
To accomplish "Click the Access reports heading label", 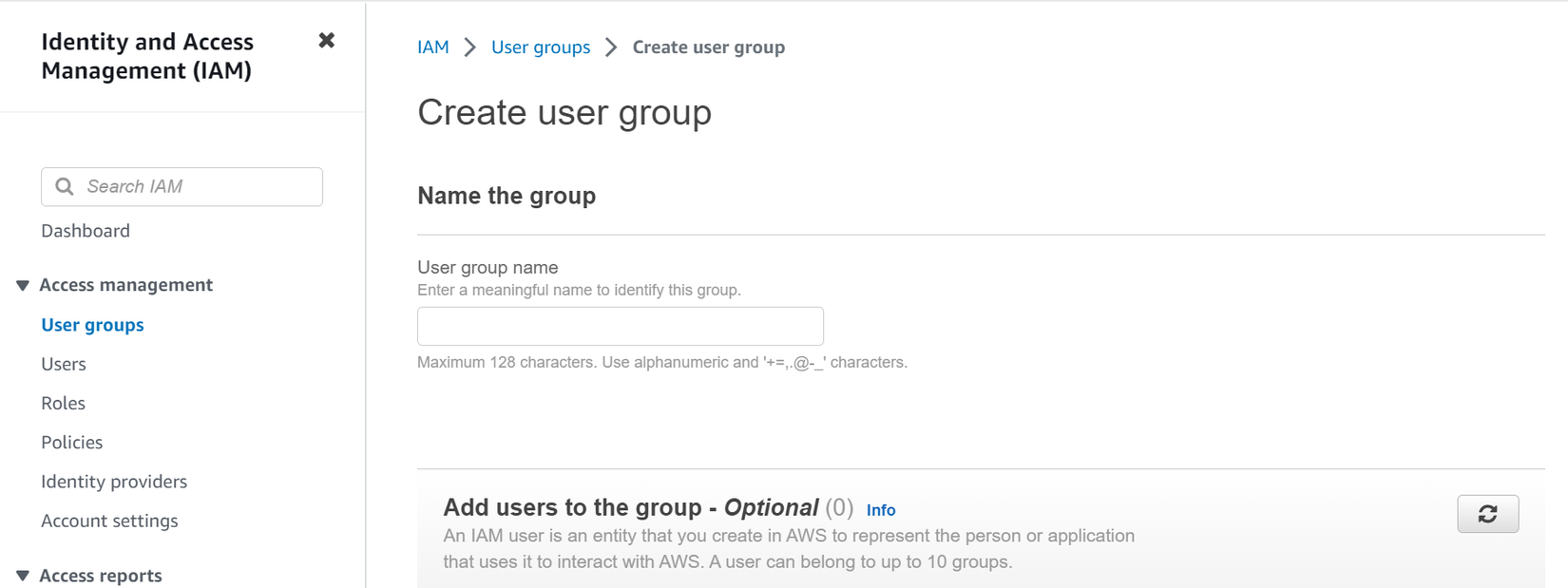I will [100, 576].
